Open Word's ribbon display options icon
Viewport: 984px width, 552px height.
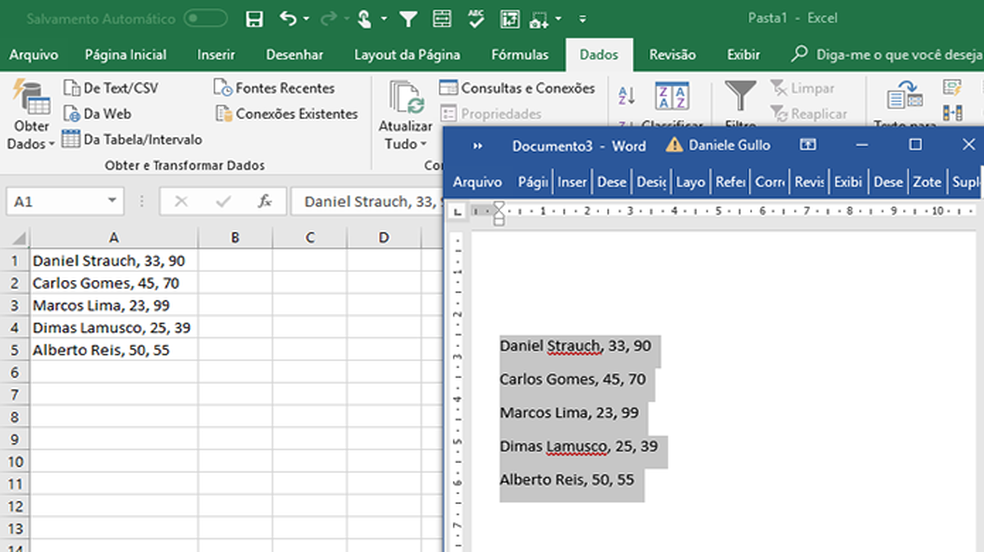click(808, 145)
